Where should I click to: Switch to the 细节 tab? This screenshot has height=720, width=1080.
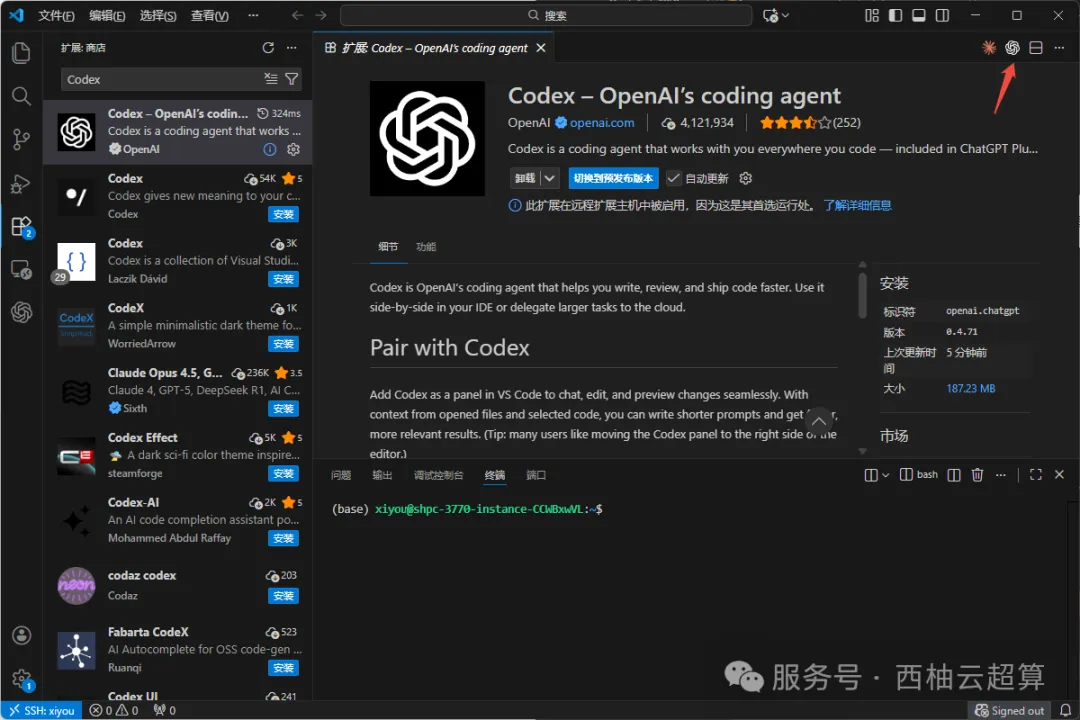coord(388,247)
